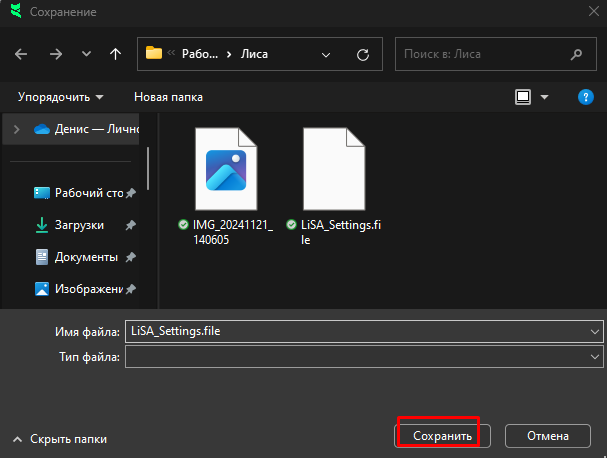Open the view options dropdown arrow
The width and height of the screenshot is (607, 458).
point(545,97)
